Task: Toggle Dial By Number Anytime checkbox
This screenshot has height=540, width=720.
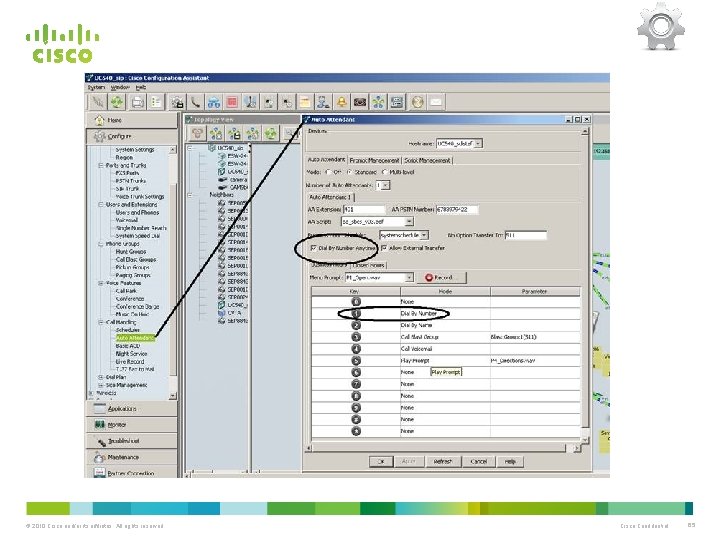Action: (314, 248)
